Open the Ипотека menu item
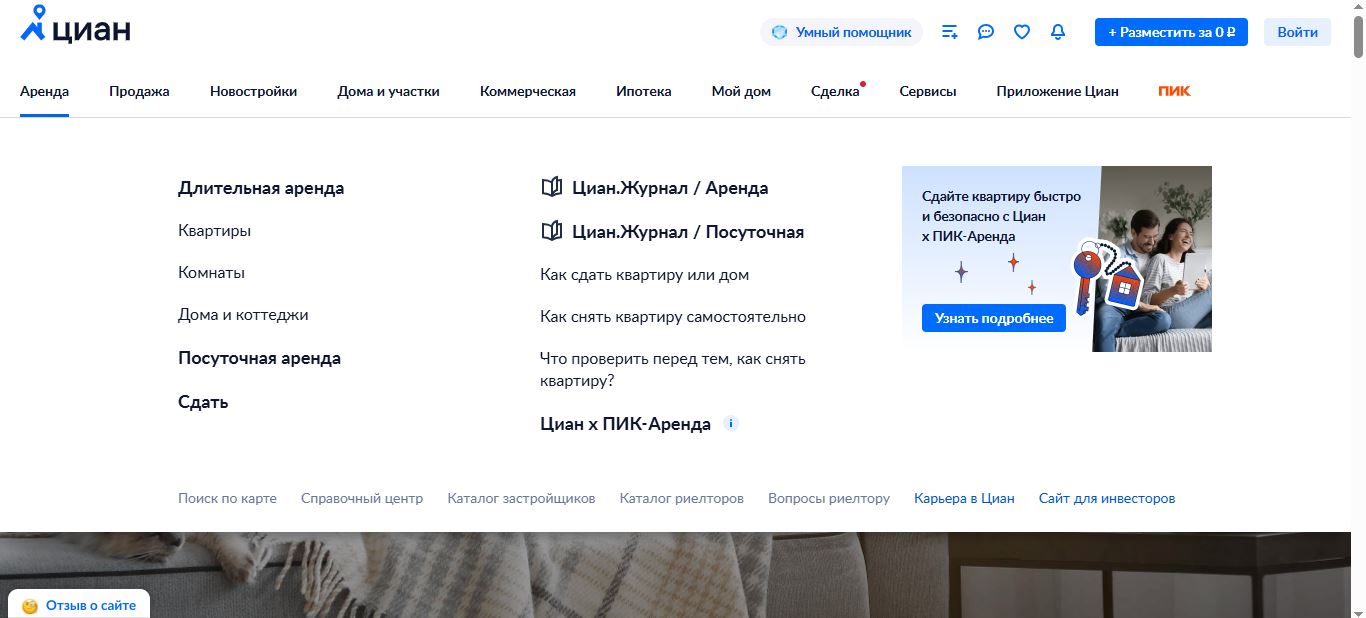 pyautogui.click(x=644, y=91)
